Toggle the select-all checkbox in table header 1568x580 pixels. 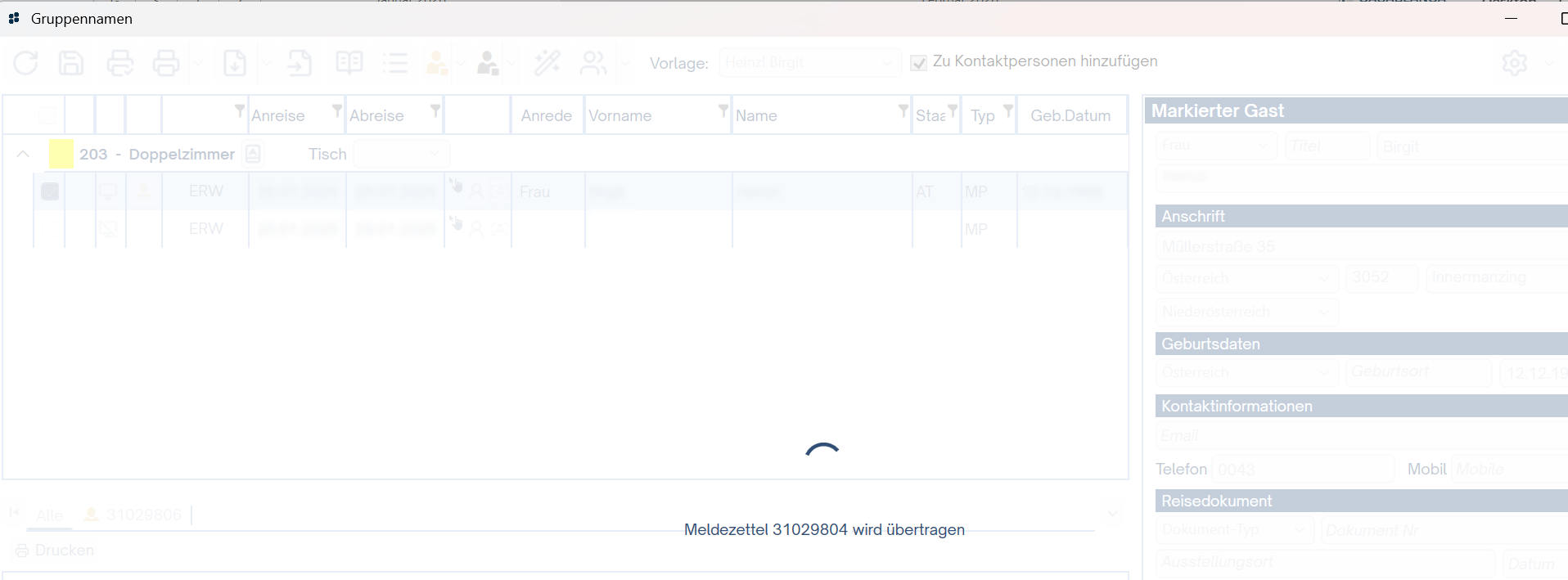tap(48, 115)
